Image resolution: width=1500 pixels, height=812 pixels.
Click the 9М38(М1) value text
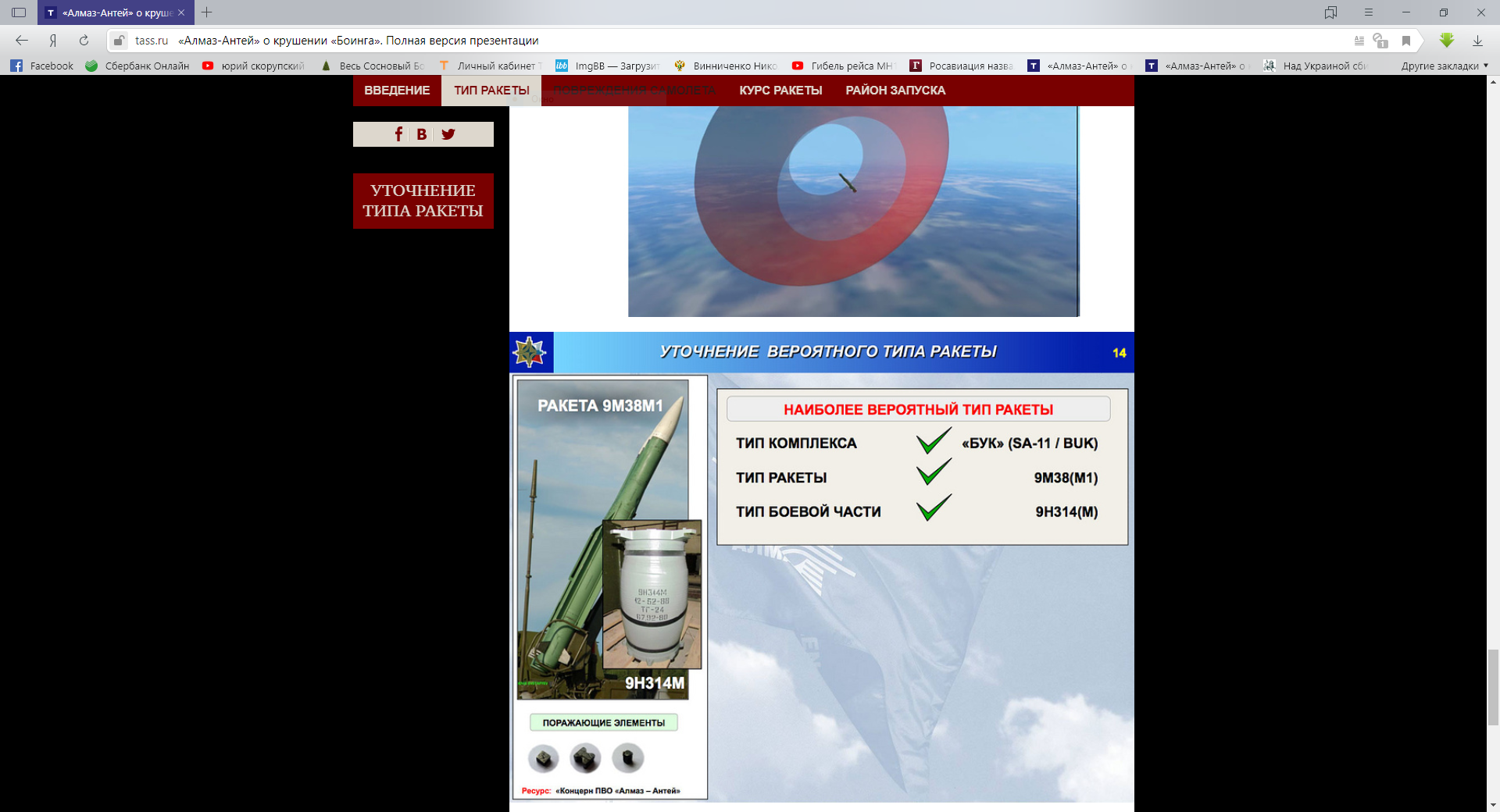tap(1066, 478)
